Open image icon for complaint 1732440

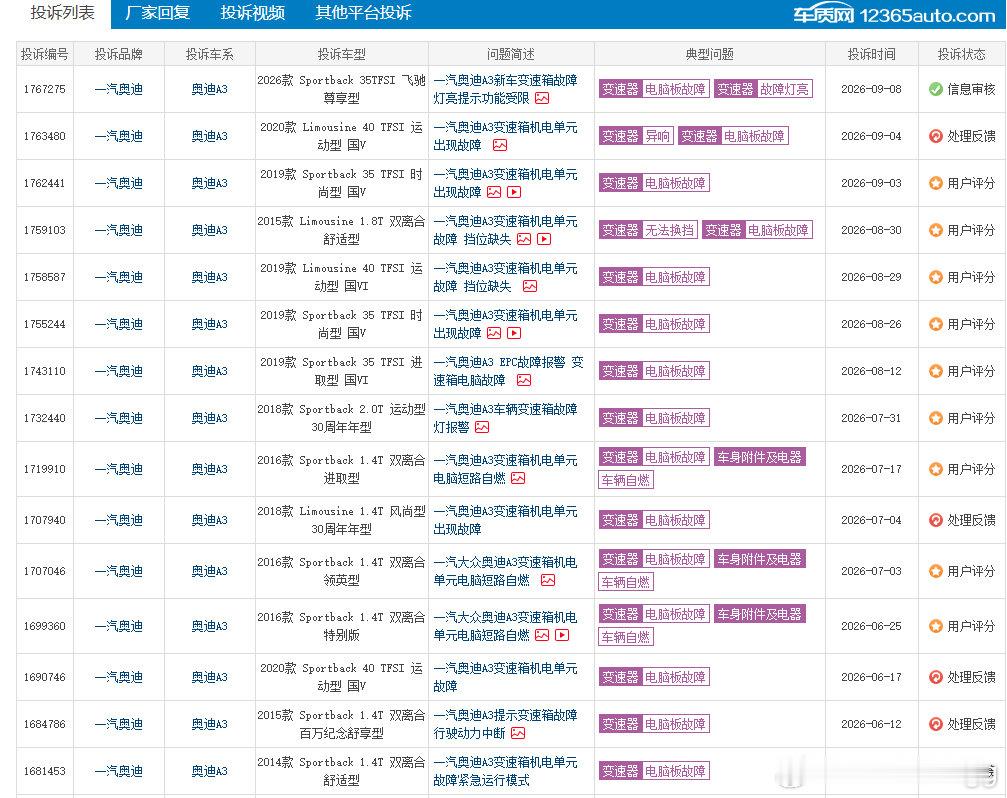click(x=482, y=427)
